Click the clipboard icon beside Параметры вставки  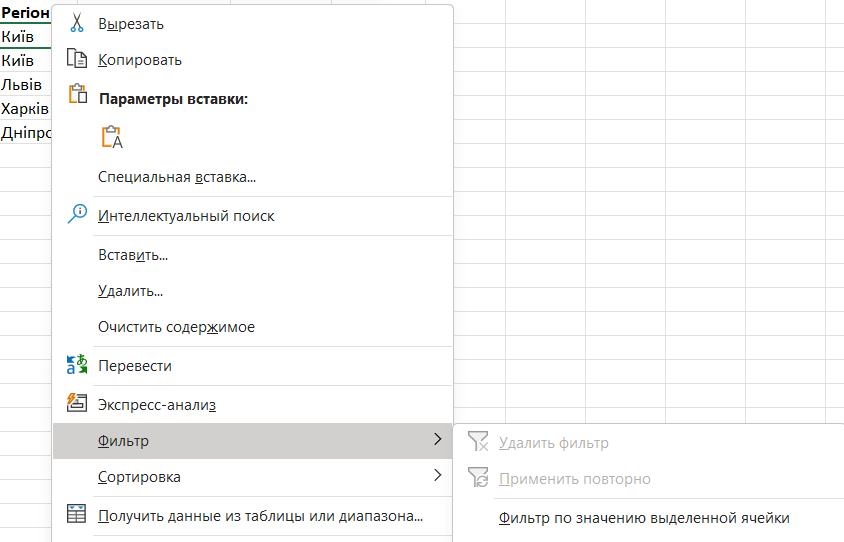coord(78,94)
